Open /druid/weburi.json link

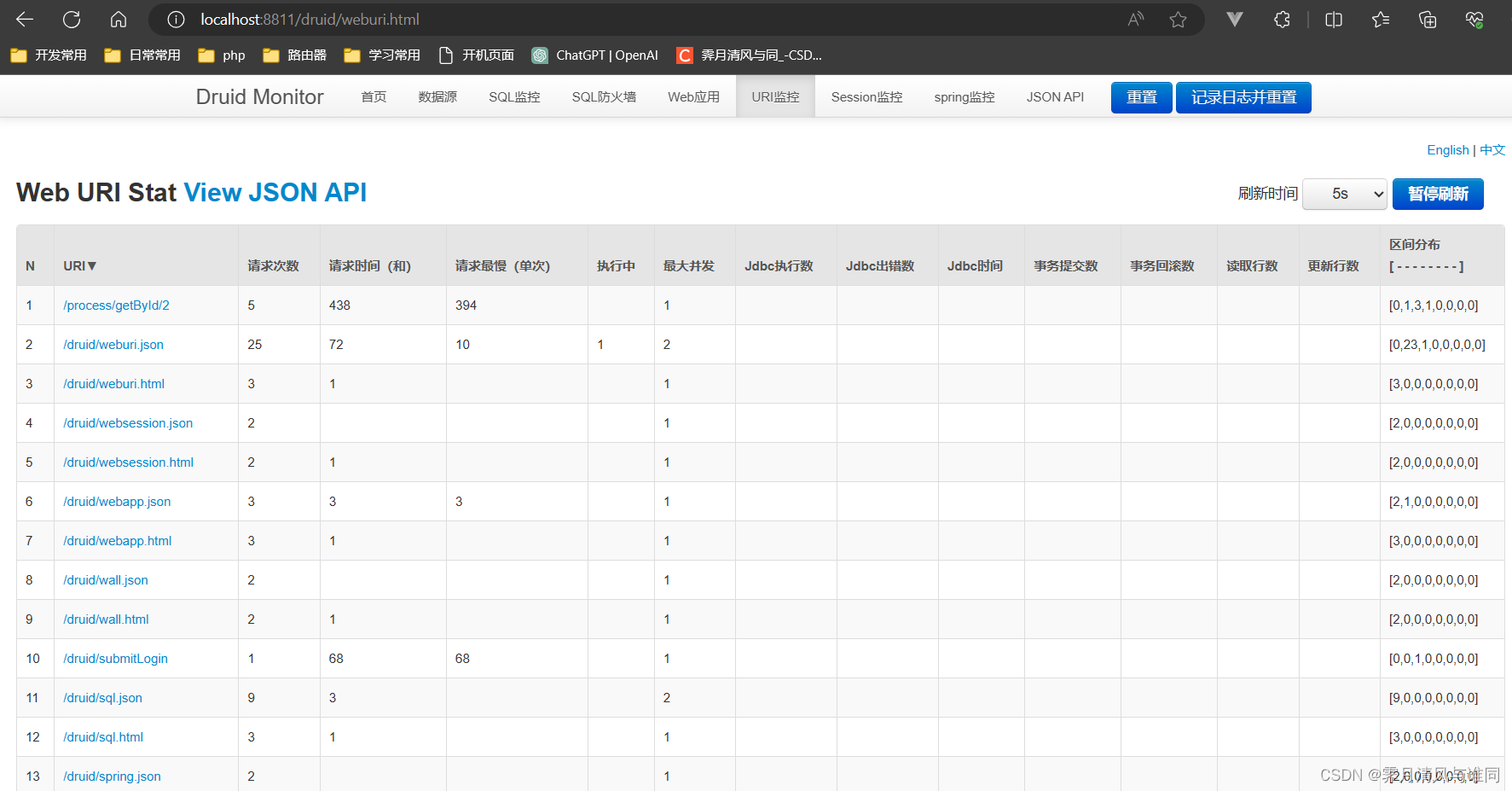113,345
